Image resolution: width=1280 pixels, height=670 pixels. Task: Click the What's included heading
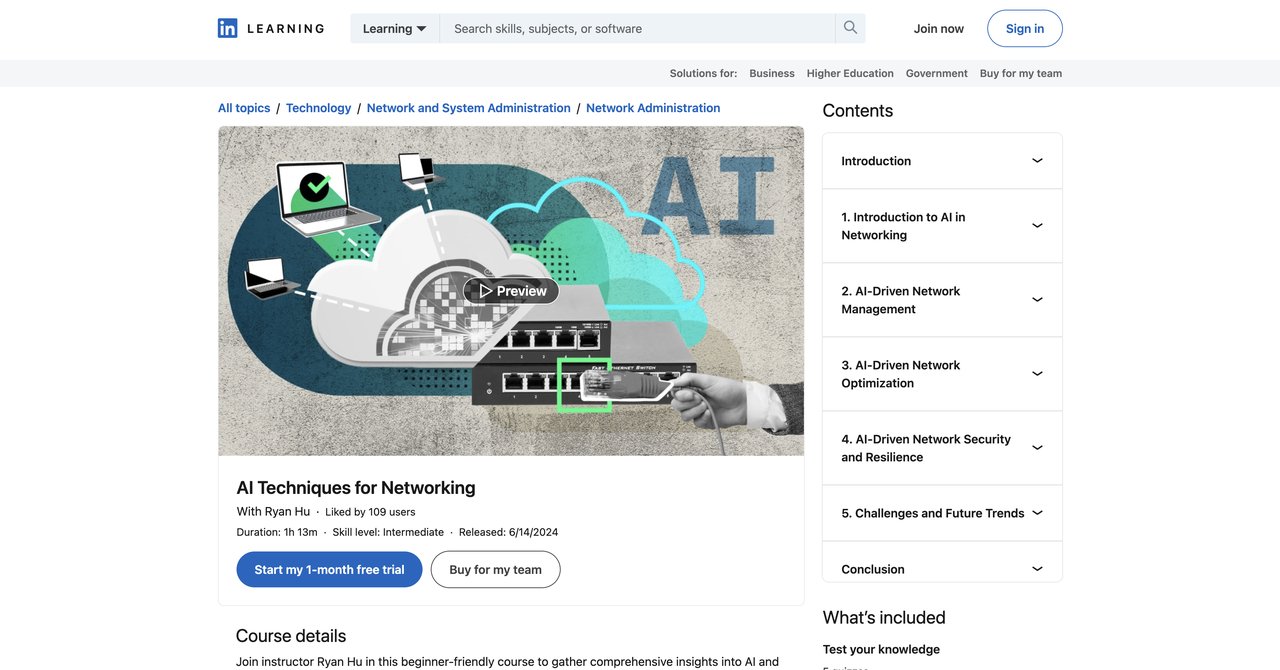pyautogui.click(x=884, y=618)
